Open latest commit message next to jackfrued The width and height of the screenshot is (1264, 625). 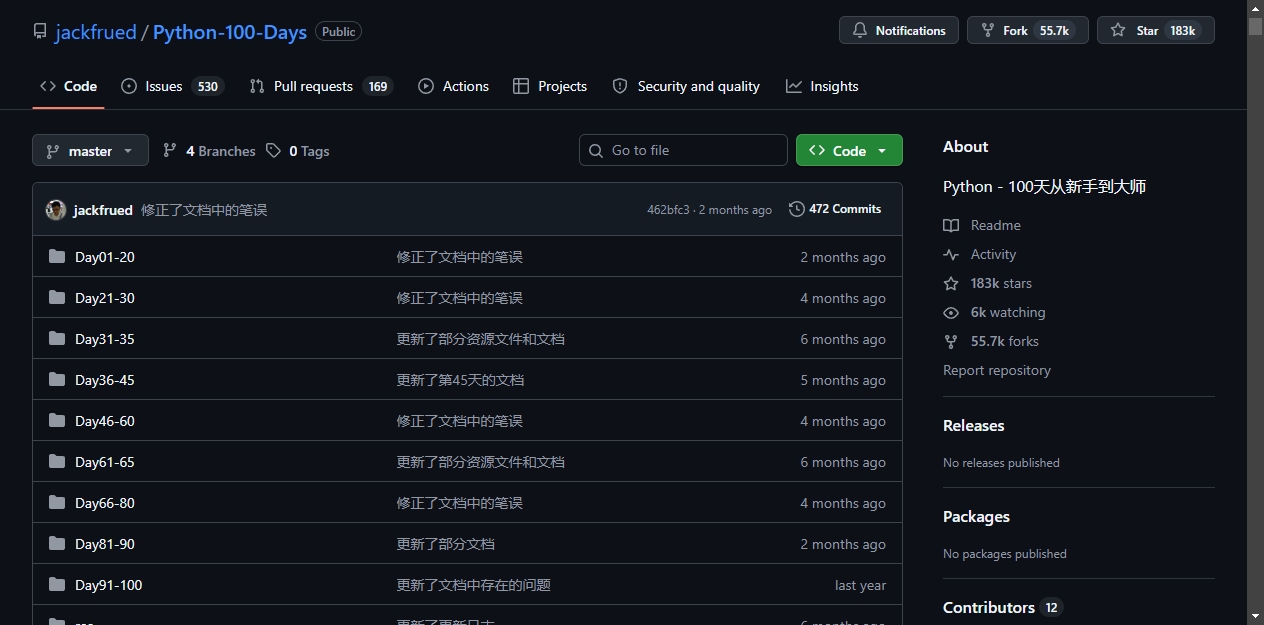204,210
